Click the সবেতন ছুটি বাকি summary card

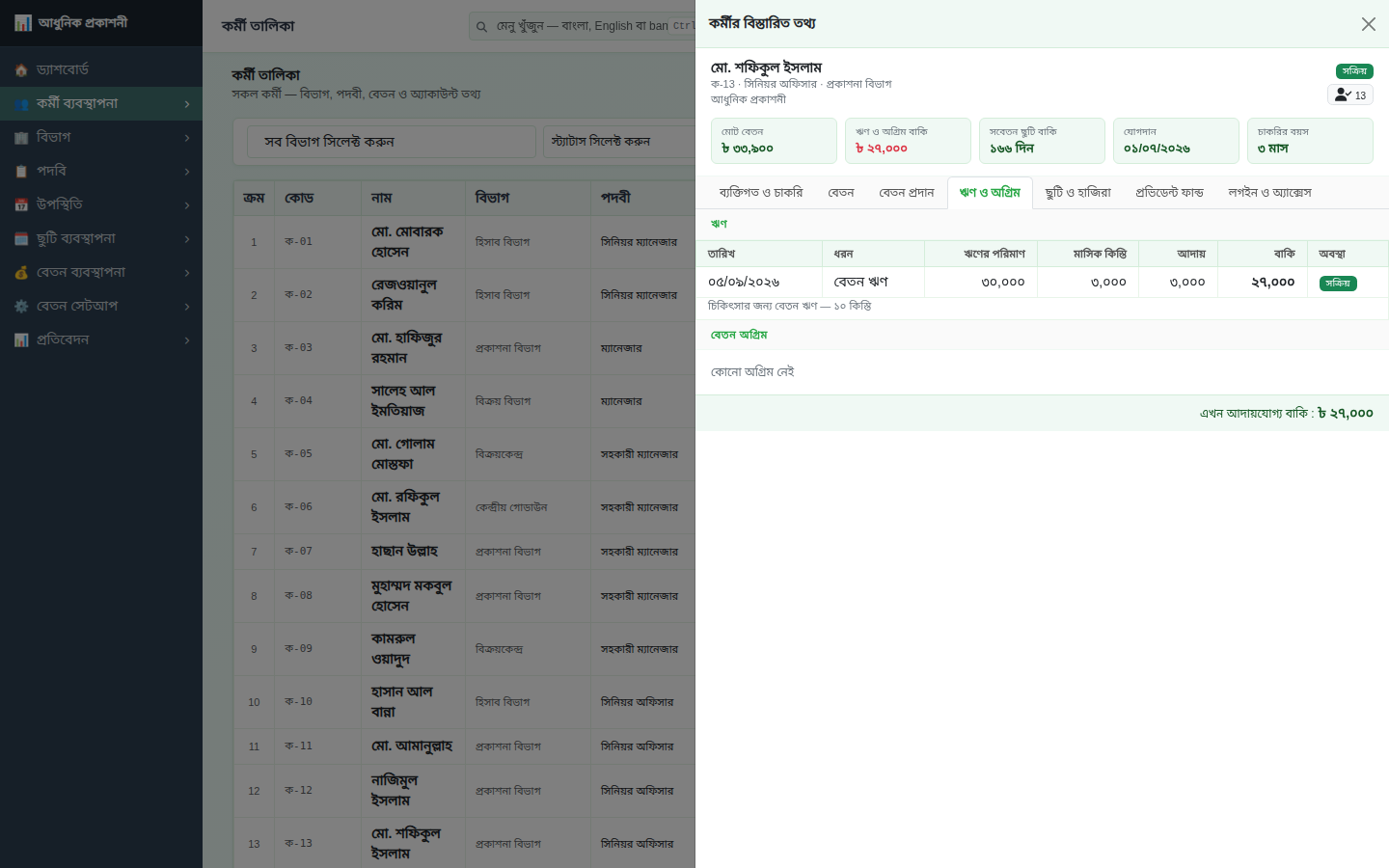(x=1042, y=141)
